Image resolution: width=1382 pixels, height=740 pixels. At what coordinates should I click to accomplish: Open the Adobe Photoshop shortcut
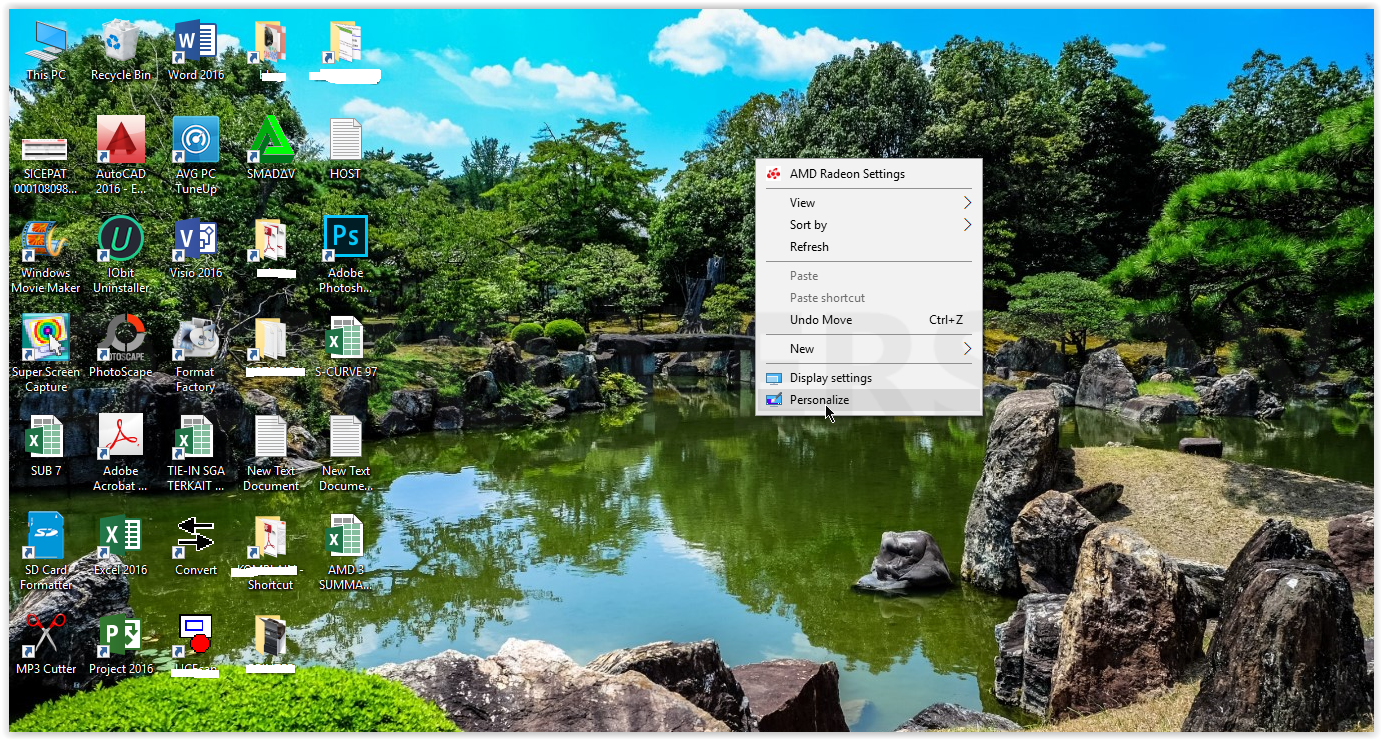(x=346, y=255)
